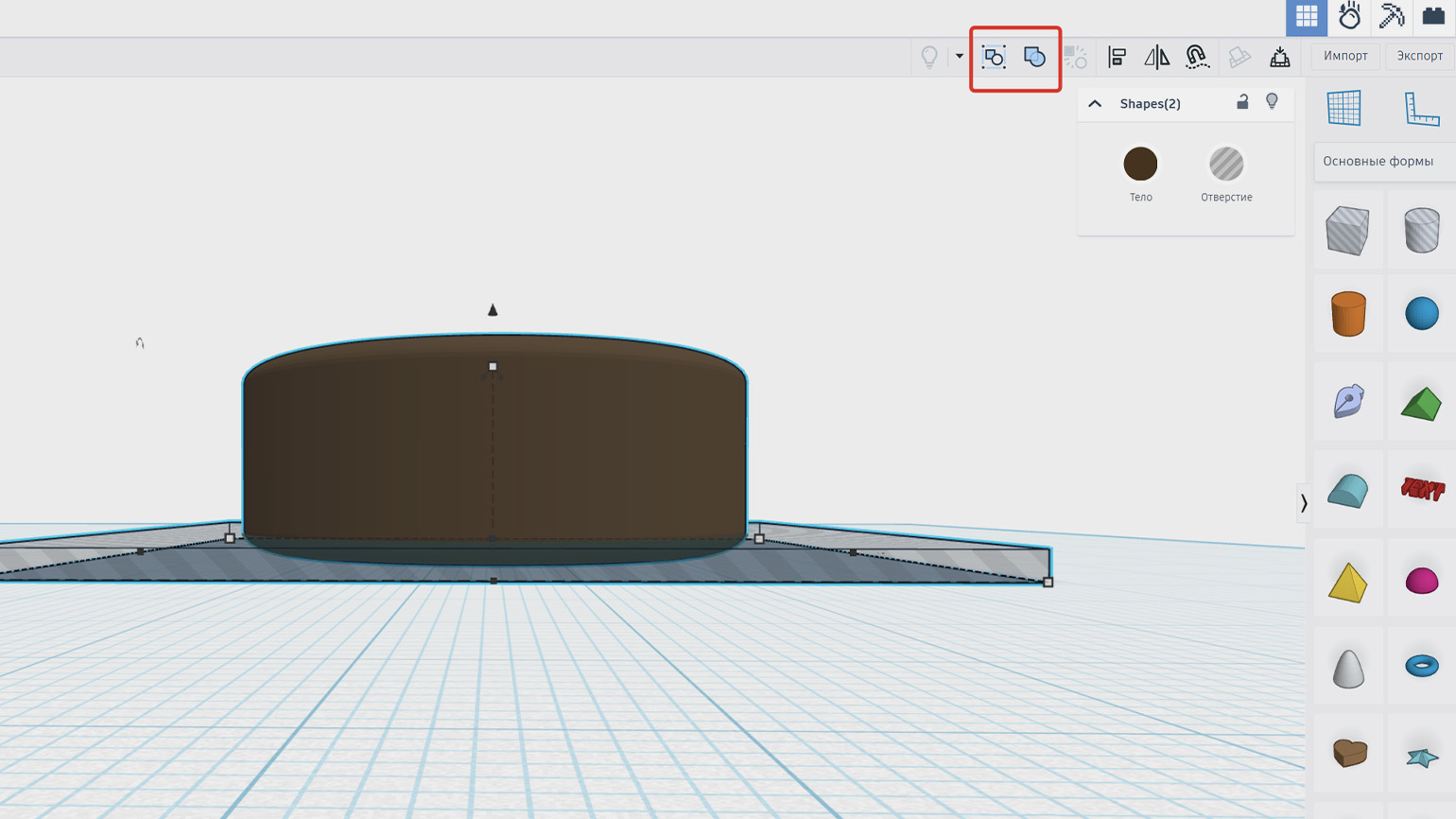Open the Тело brown color swatch

pyautogui.click(x=1140, y=165)
